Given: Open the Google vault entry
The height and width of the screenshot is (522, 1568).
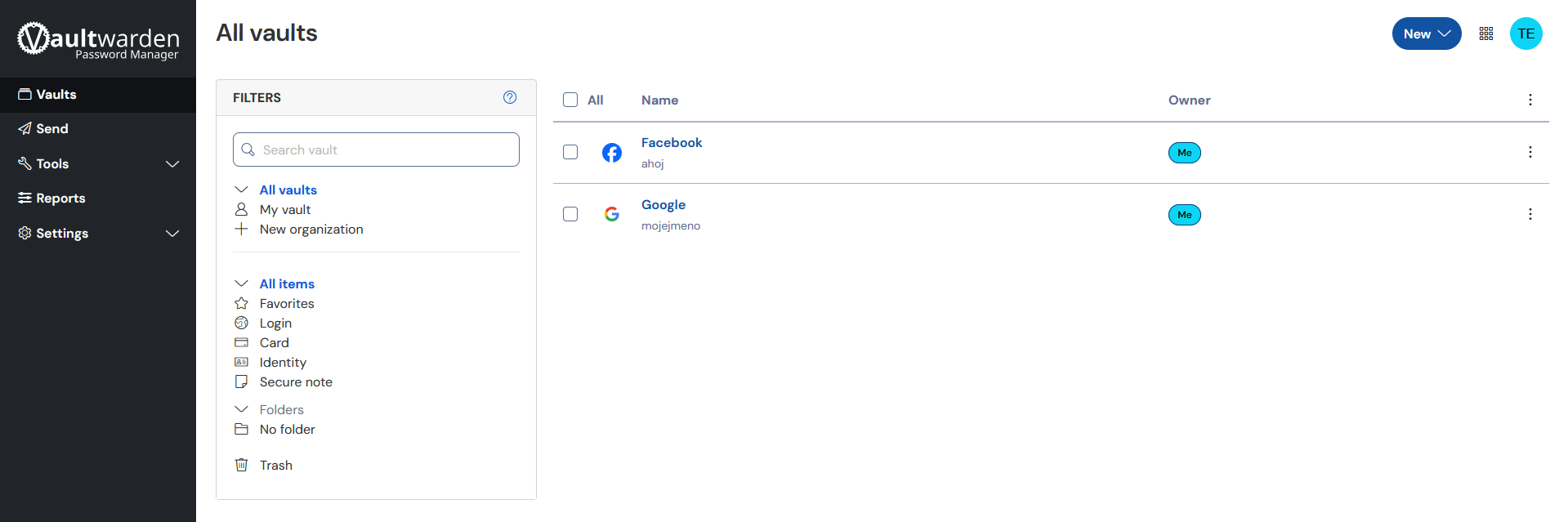Looking at the screenshot, I should [x=663, y=204].
